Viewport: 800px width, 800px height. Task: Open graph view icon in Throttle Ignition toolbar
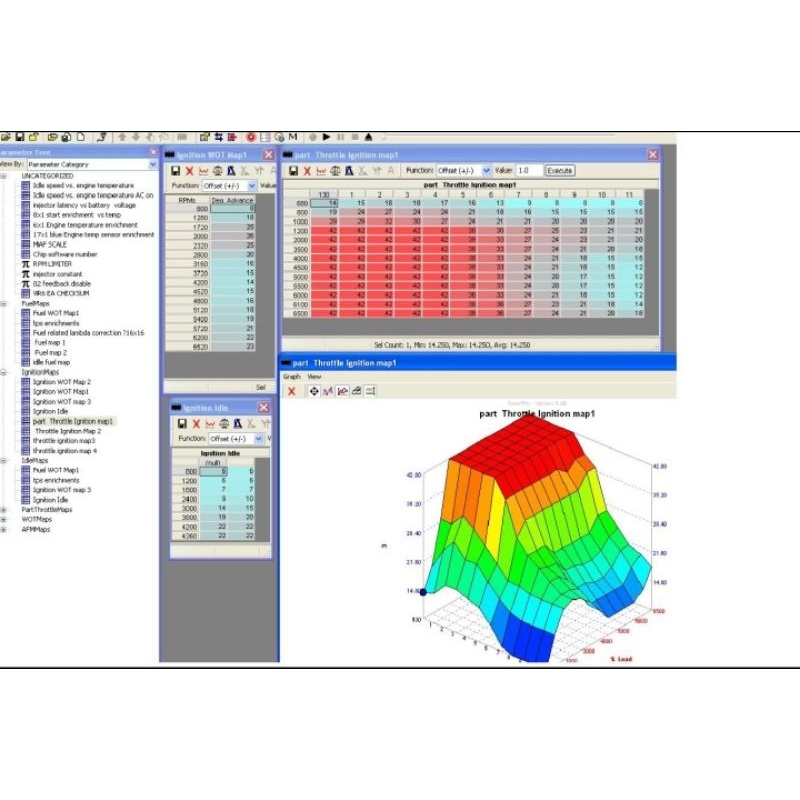[321, 171]
